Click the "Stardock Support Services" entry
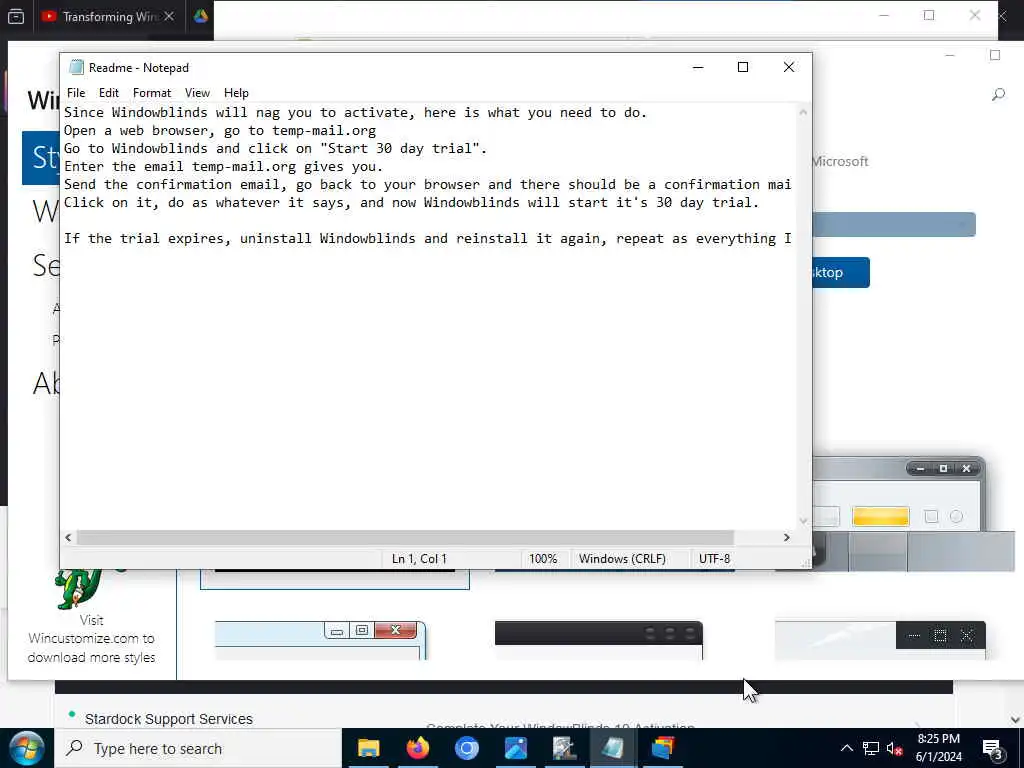1024x768 pixels. (x=168, y=719)
